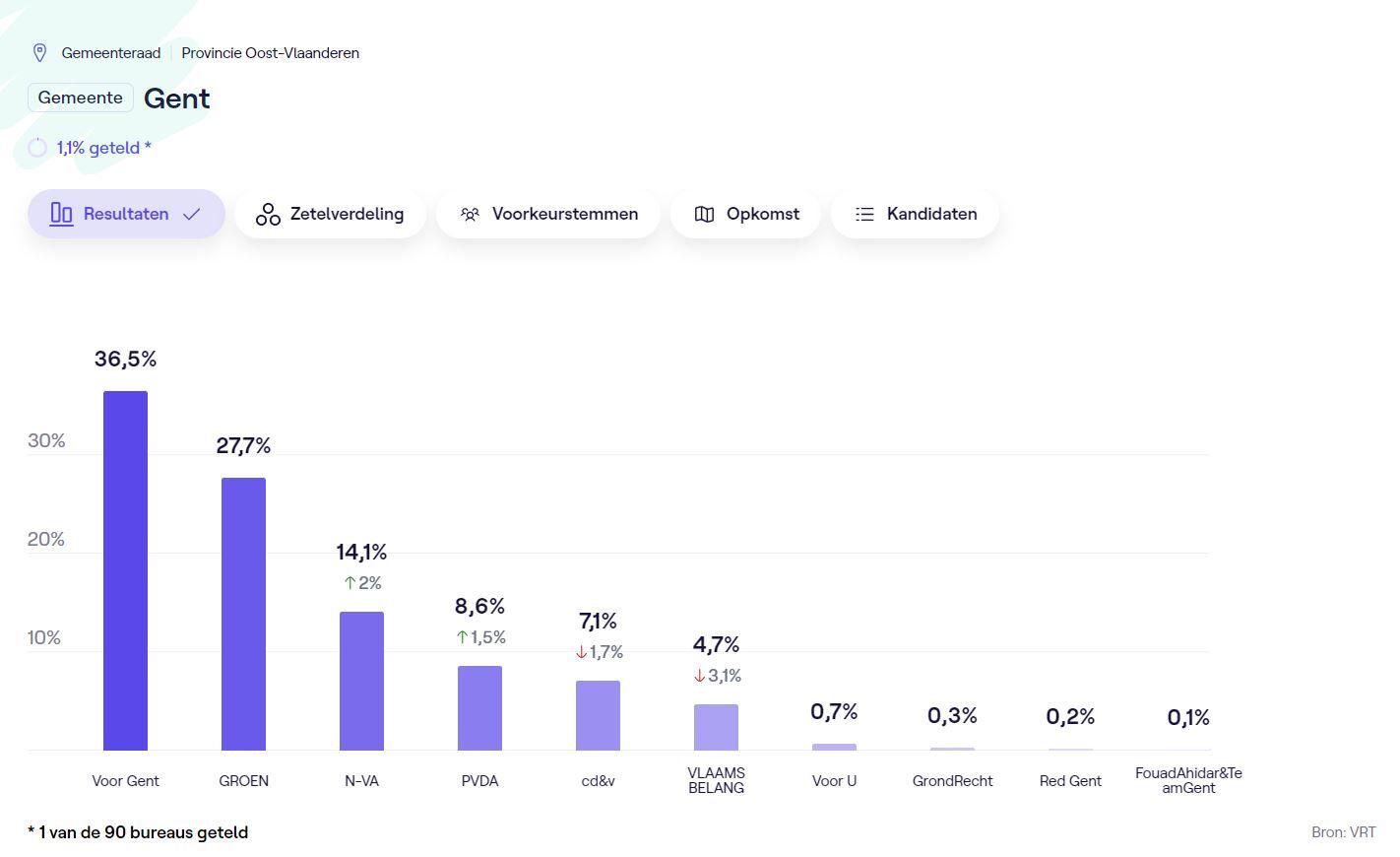This screenshot has height=857, width=1400.
Task: Click the Gemeenteraad breadcrumb link
Action: pyautogui.click(x=110, y=53)
